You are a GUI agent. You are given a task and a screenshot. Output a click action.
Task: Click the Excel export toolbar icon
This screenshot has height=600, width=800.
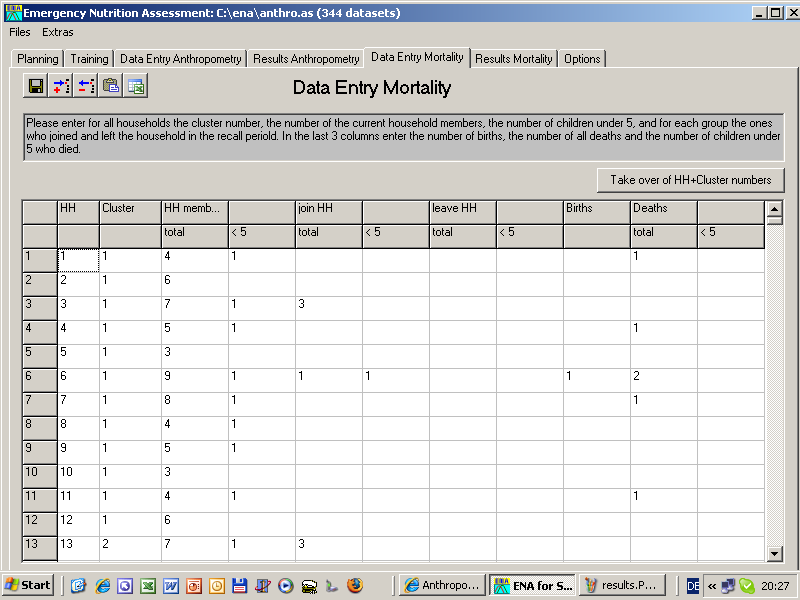(x=136, y=86)
